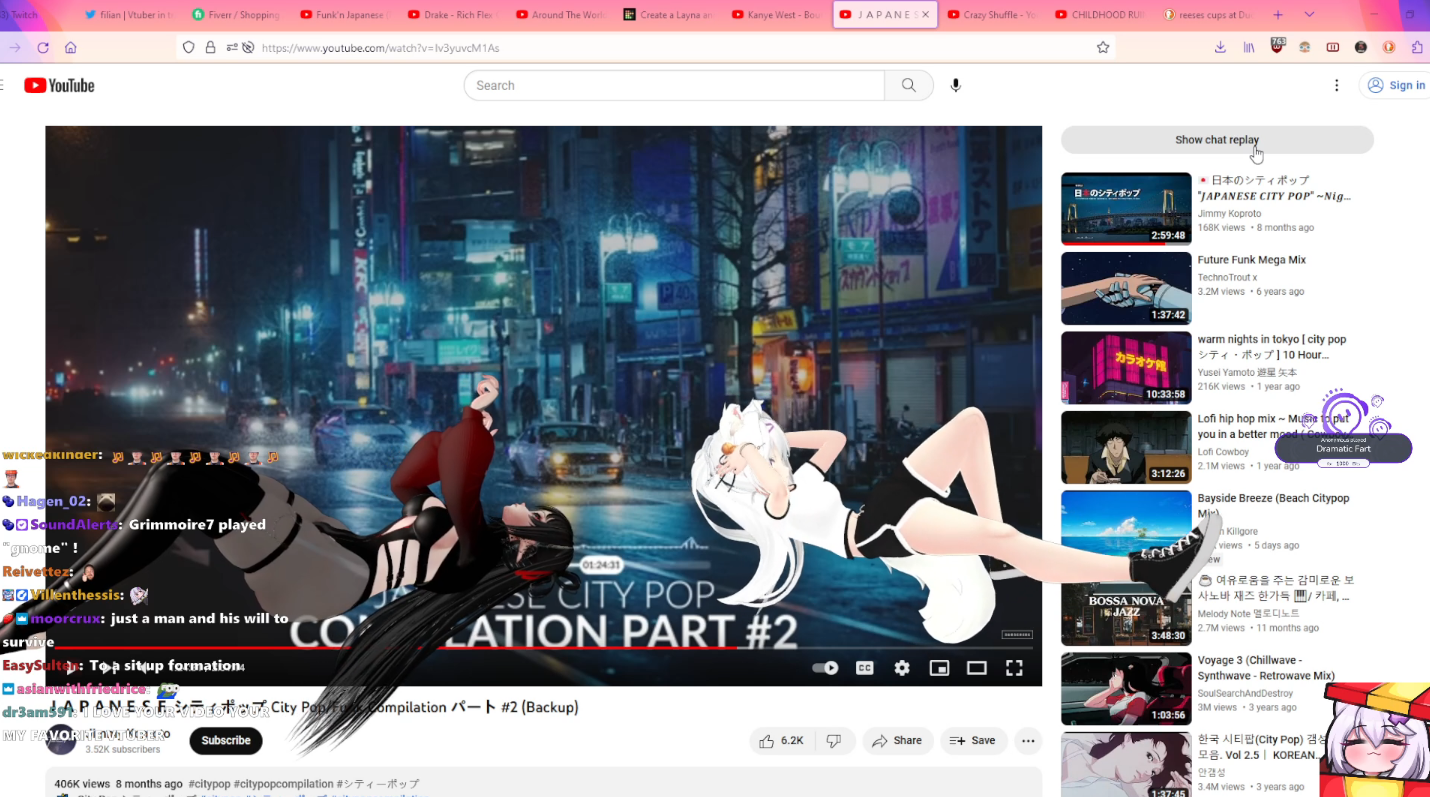Open Bayside Breeze beach thumbnail

(1126, 527)
